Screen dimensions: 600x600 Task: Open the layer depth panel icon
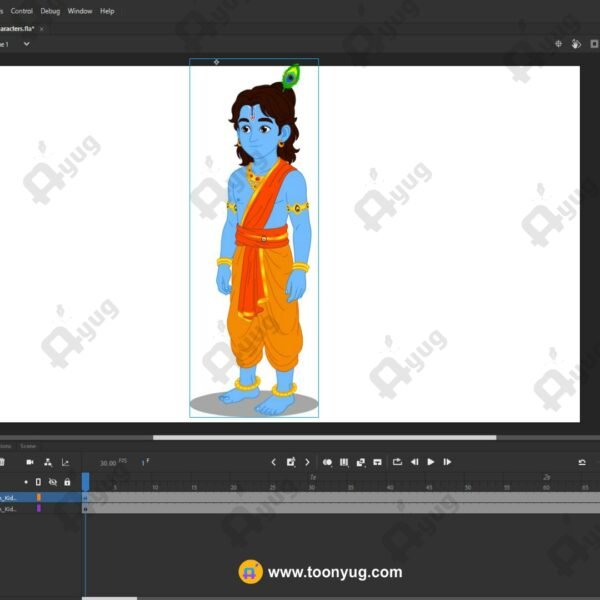click(x=65, y=462)
